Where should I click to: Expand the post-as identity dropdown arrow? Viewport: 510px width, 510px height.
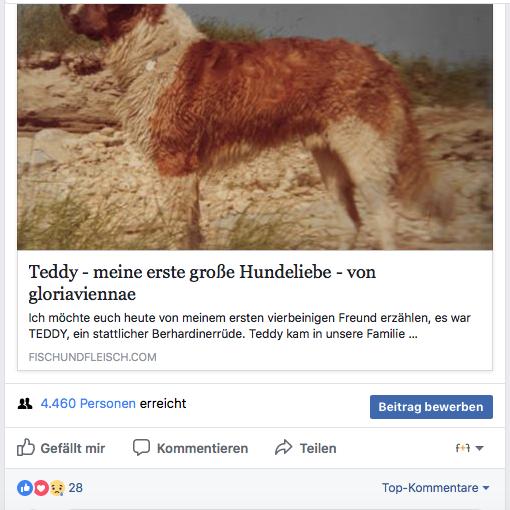(479, 448)
